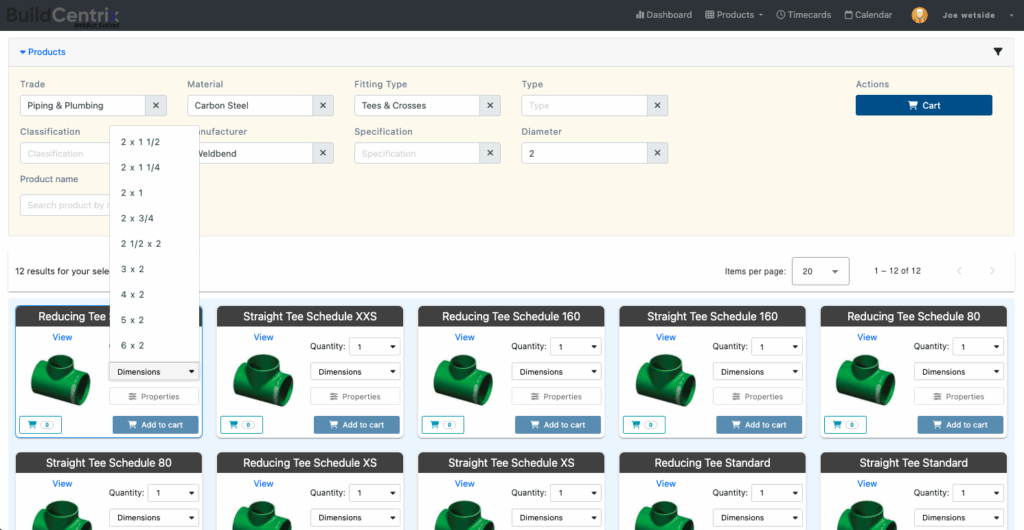This screenshot has width=1024, height=530.
Task: Clear the Carbon Steel material filter
Action: tap(323, 106)
